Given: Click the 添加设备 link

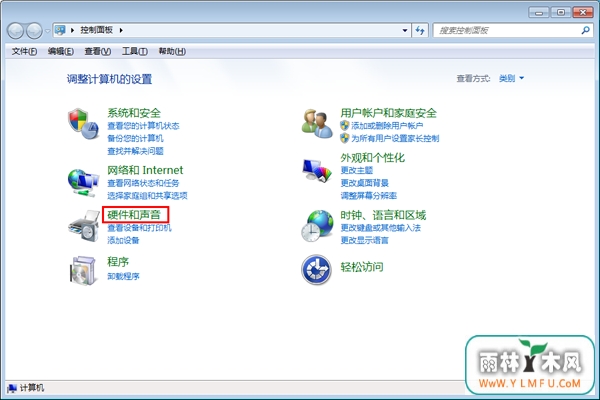Looking at the screenshot, I should coord(123,240).
